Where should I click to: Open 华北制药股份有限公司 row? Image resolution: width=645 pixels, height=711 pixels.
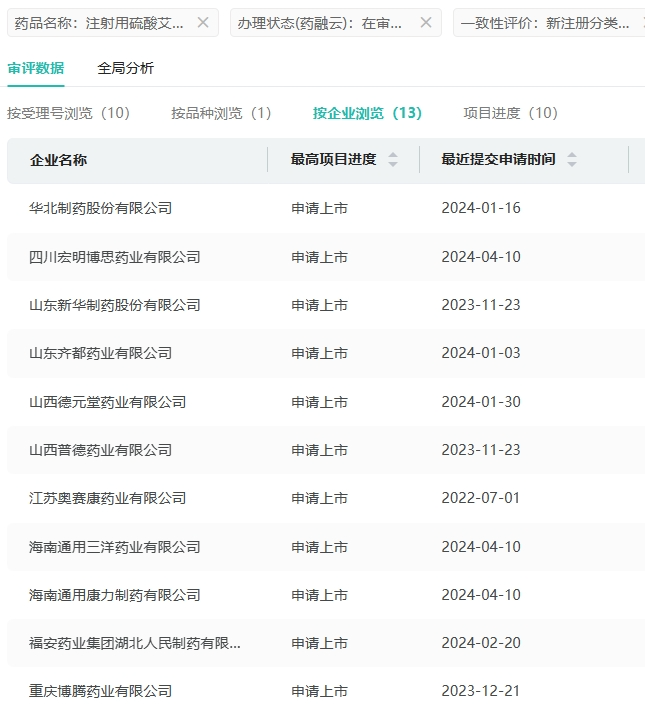[x=326, y=208]
